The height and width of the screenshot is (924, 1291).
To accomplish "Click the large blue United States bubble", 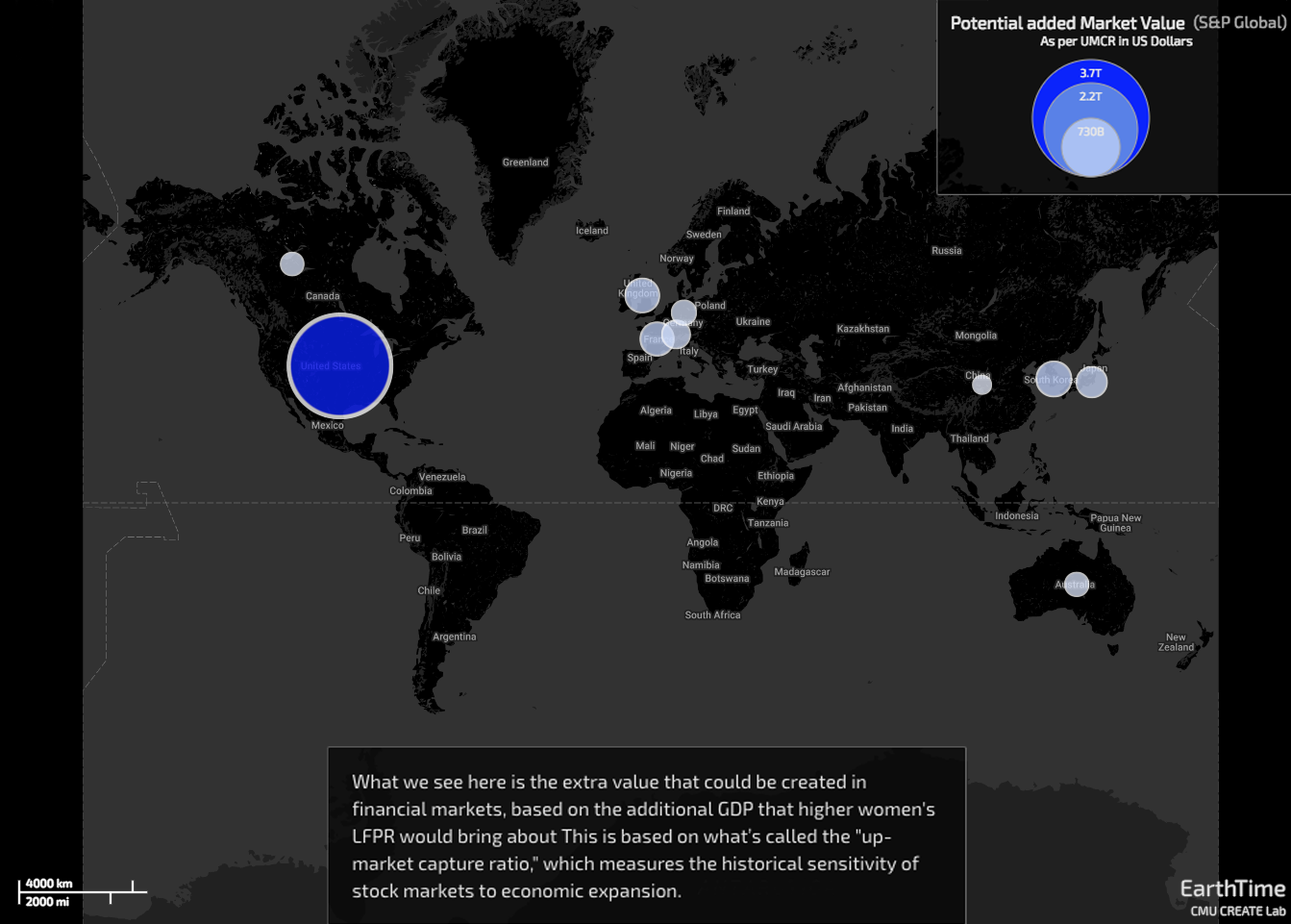I will (340, 366).
